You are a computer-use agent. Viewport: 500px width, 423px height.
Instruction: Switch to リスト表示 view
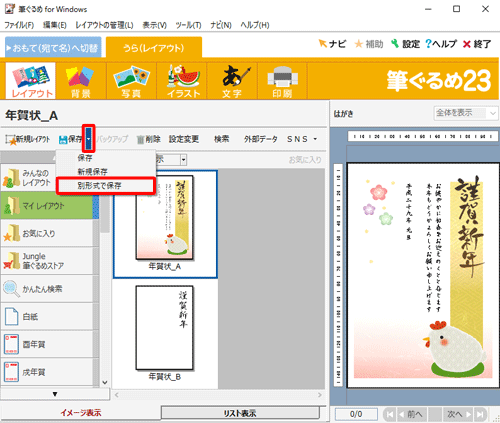pos(240,413)
